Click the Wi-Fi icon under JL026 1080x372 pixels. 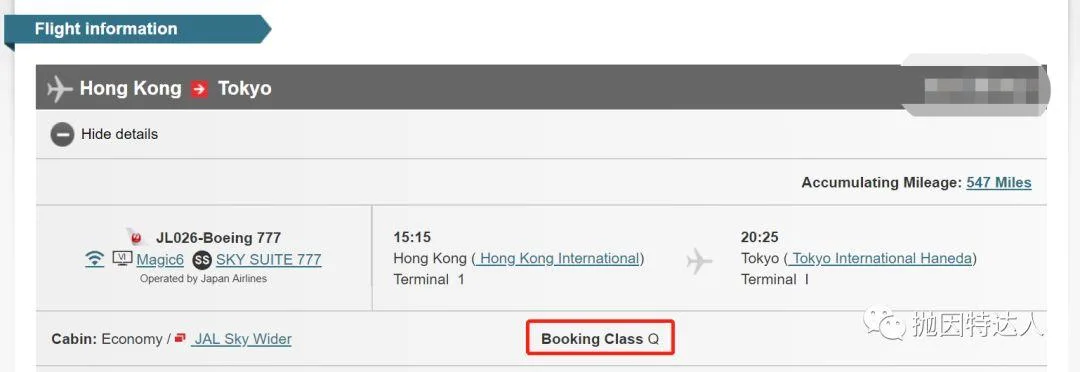[94, 259]
